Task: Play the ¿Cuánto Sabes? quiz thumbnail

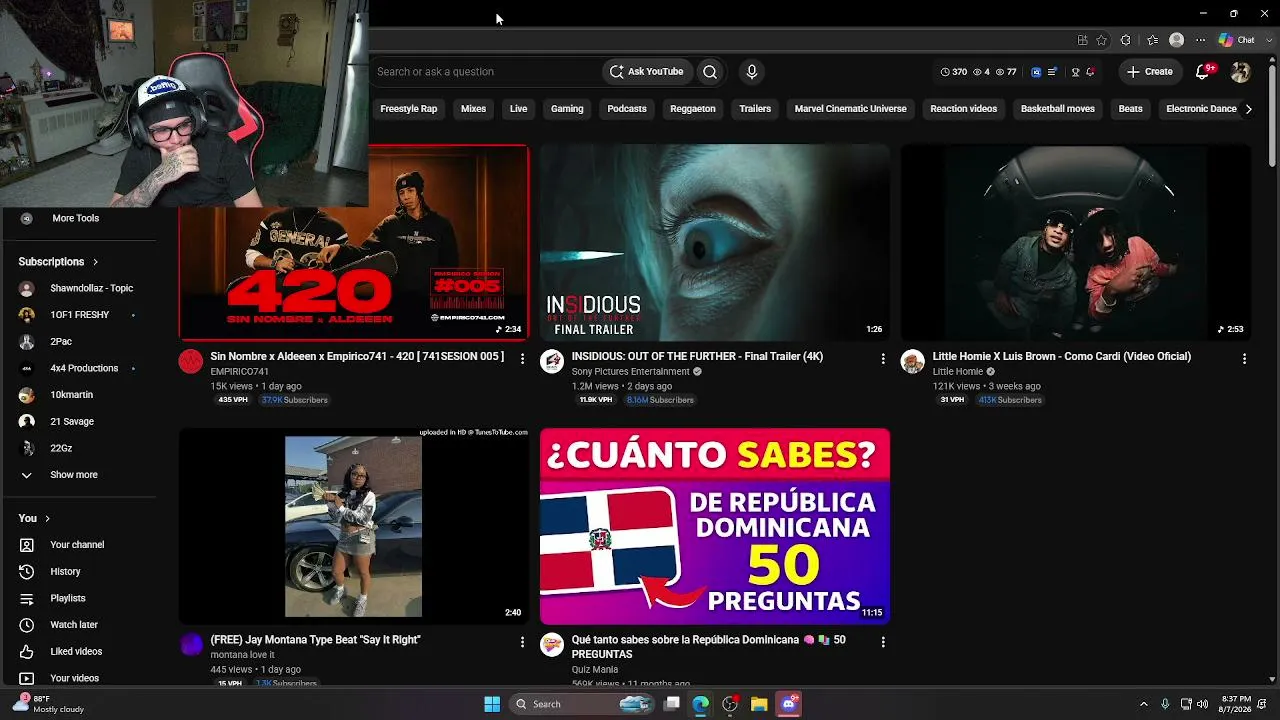Action: (x=715, y=526)
